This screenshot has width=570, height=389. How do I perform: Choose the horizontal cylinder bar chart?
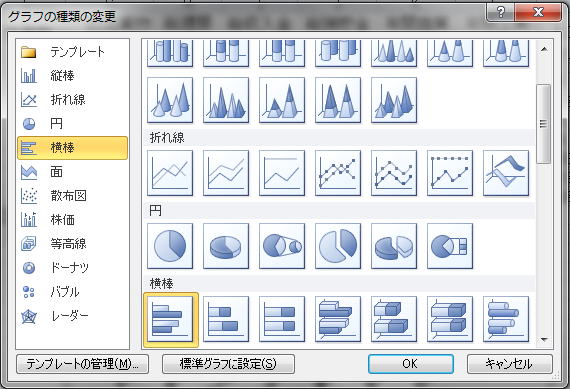click(506, 319)
